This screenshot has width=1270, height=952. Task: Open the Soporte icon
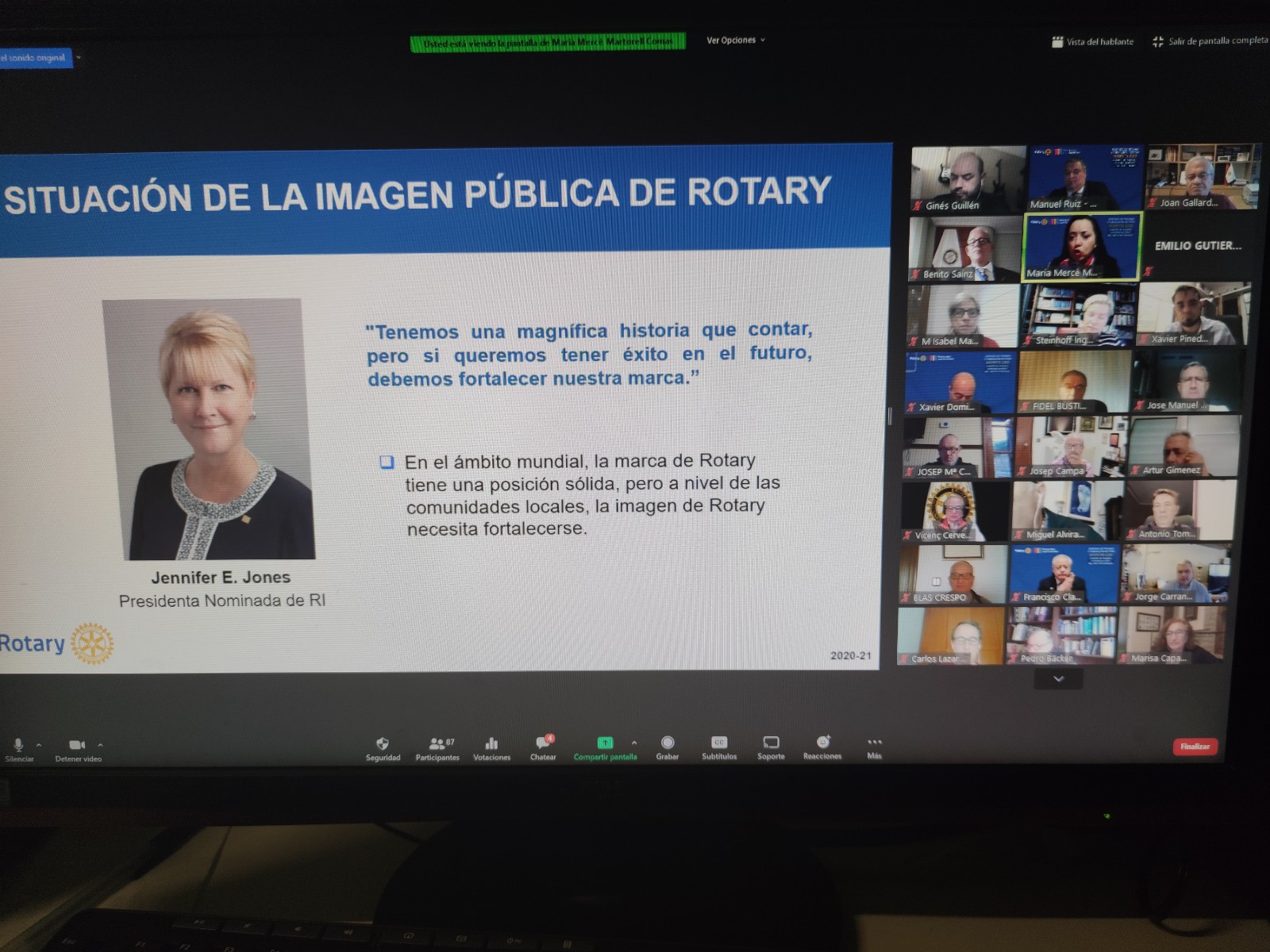pyautogui.click(x=771, y=743)
